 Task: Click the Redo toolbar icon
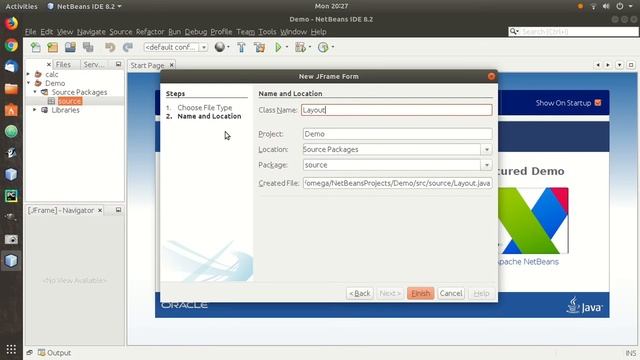click(128, 47)
